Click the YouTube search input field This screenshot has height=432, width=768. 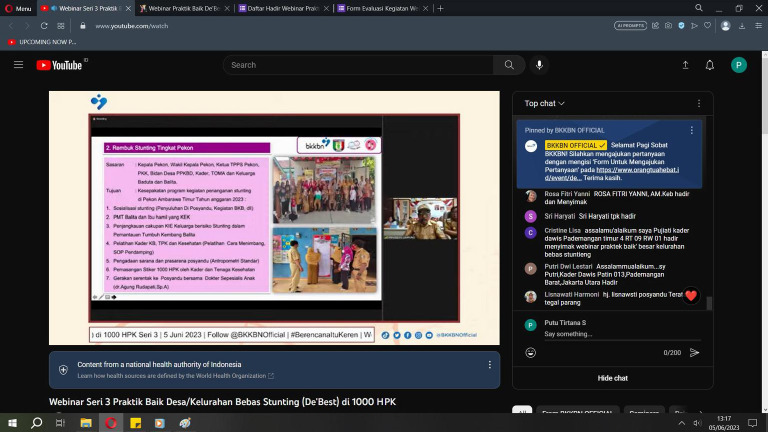(x=358, y=65)
